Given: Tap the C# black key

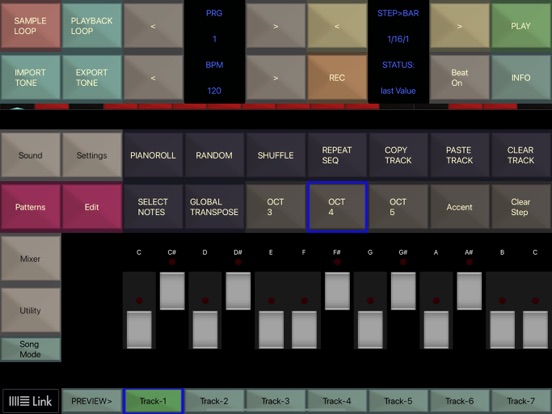Looking at the screenshot, I should pos(172,291).
